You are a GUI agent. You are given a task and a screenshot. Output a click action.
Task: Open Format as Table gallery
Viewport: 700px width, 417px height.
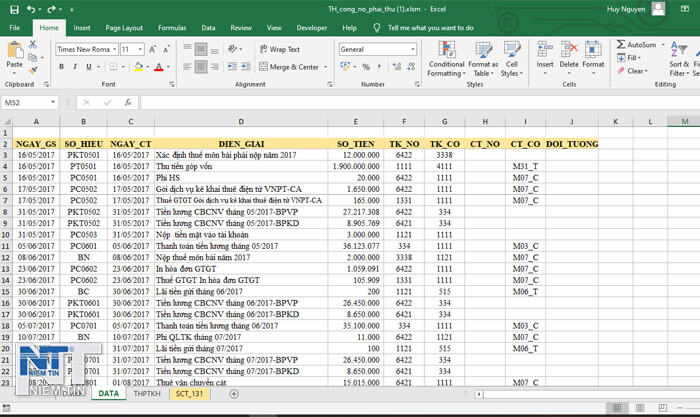point(483,59)
